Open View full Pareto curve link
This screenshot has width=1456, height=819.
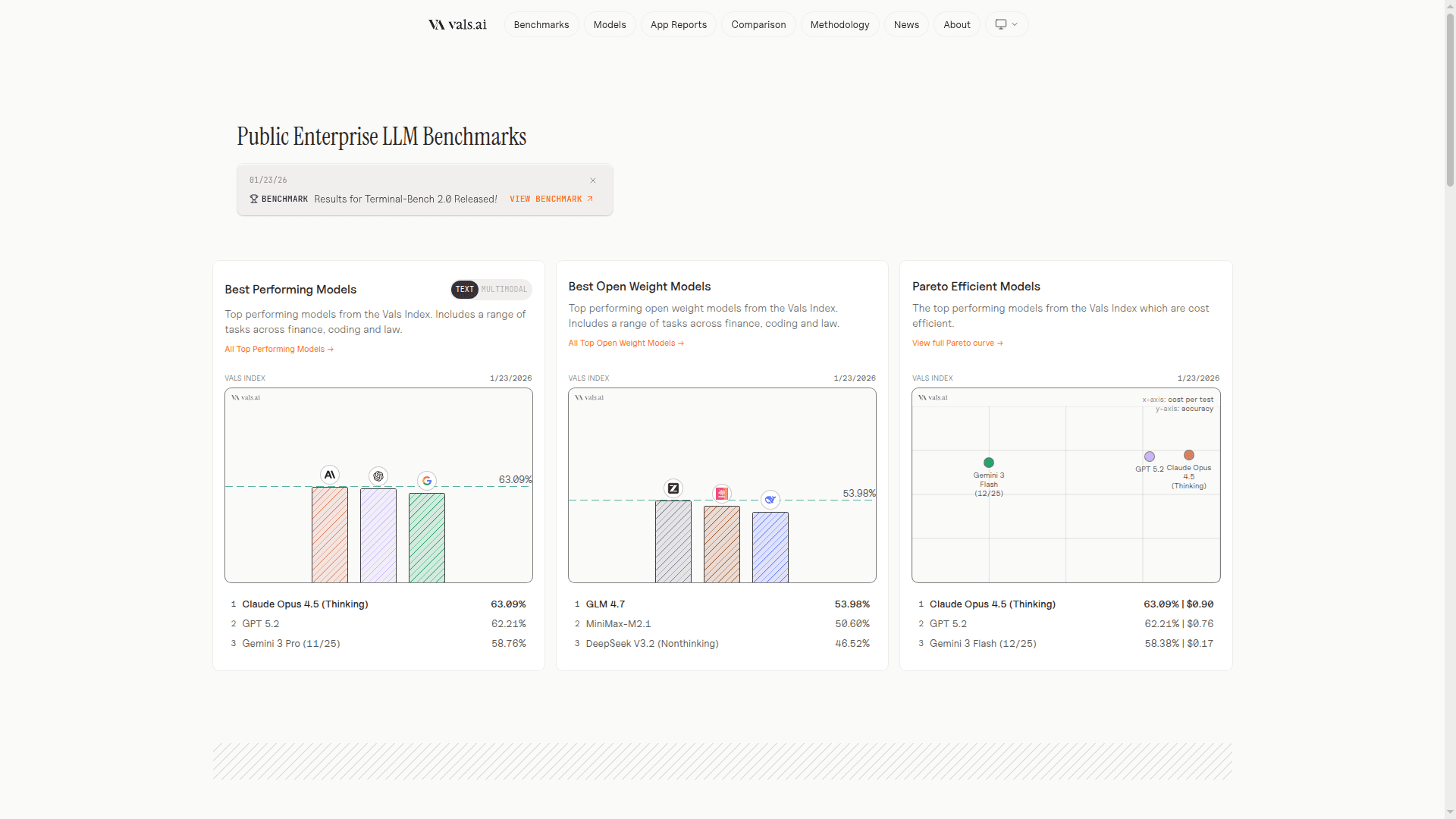pyautogui.click(x=958, y=343)
